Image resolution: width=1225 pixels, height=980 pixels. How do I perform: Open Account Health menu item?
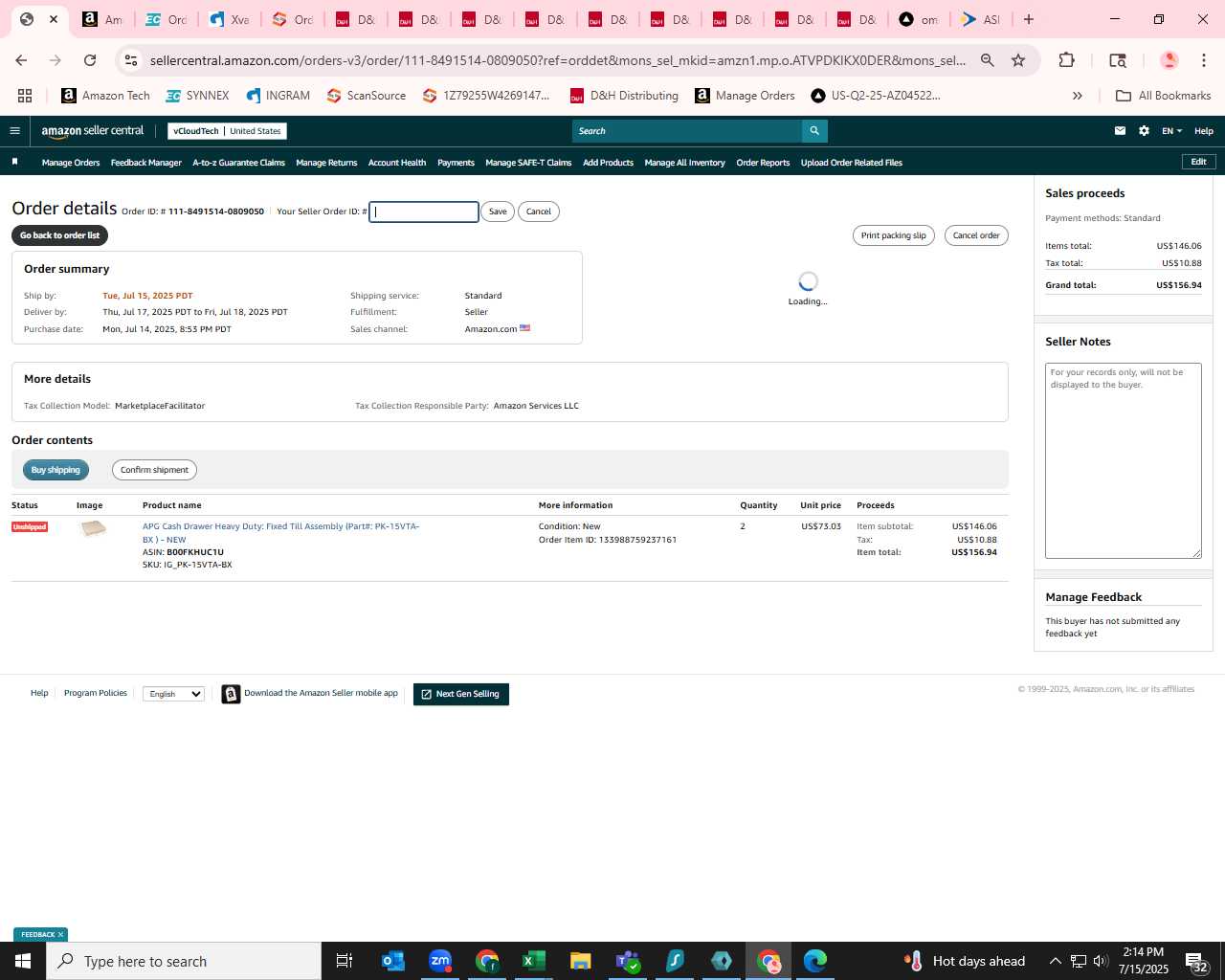(x=397, y=163)
